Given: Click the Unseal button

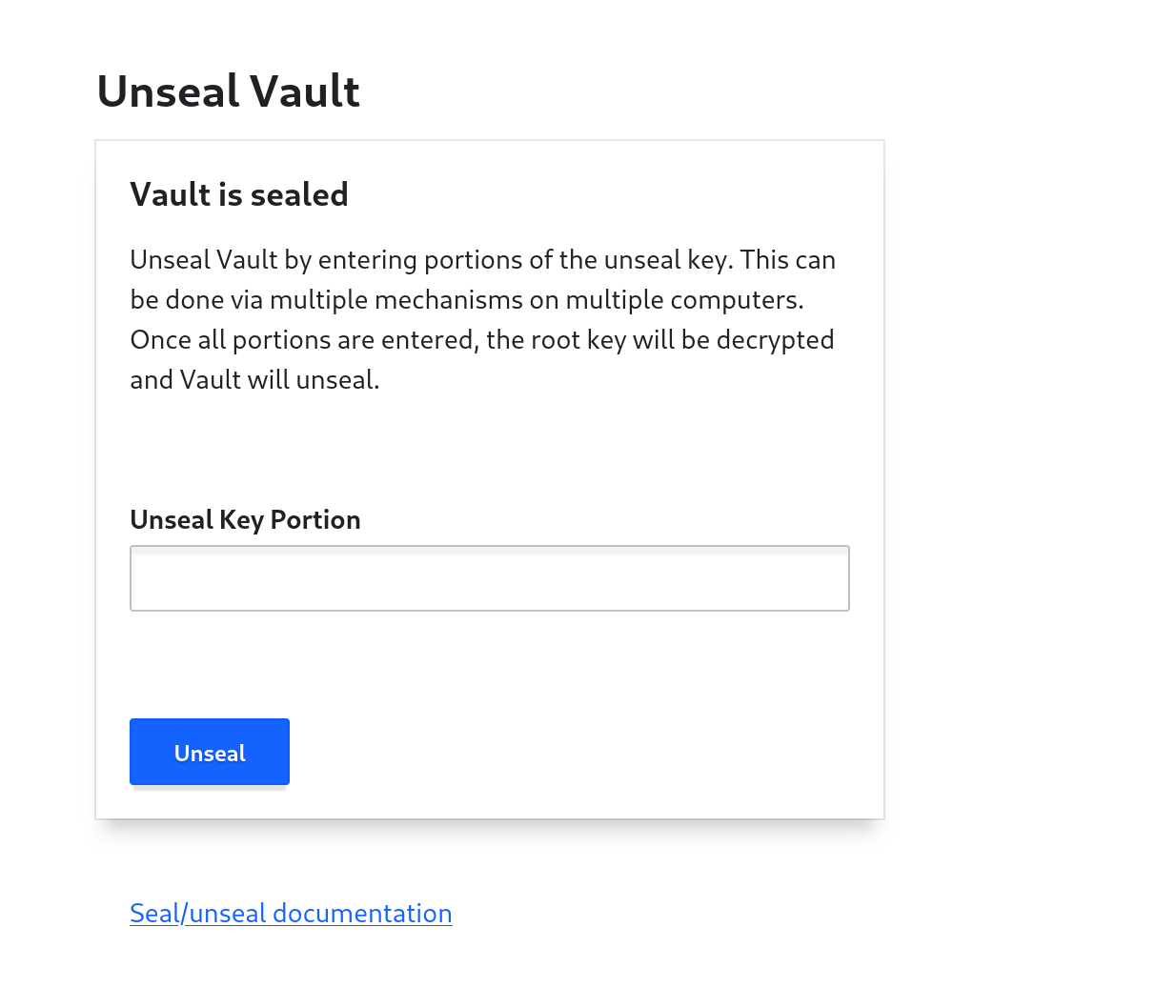Looking at the screenshot, I should (x=209, y=752).
